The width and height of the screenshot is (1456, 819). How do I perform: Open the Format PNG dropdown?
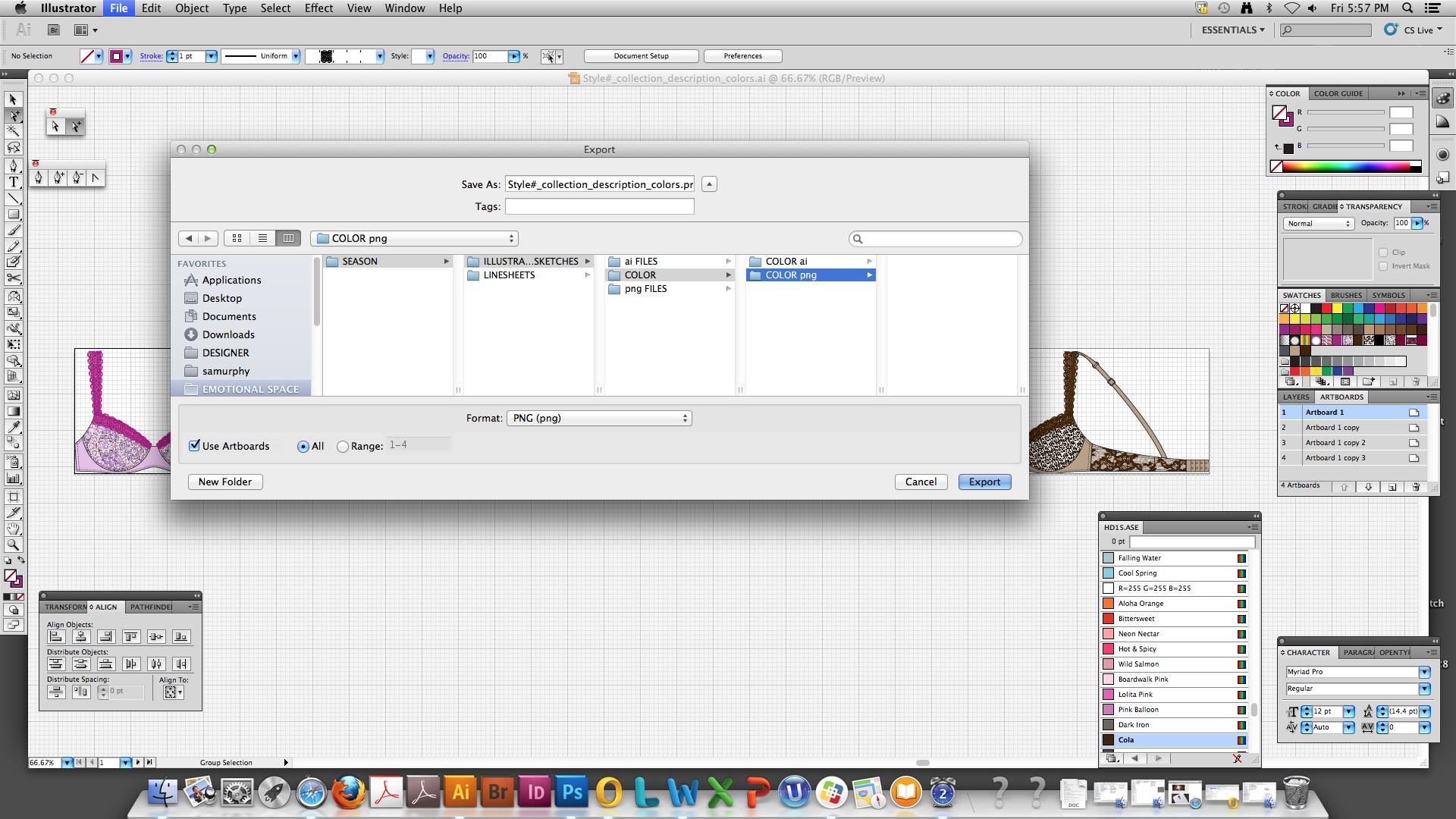[x=599, y=418]
